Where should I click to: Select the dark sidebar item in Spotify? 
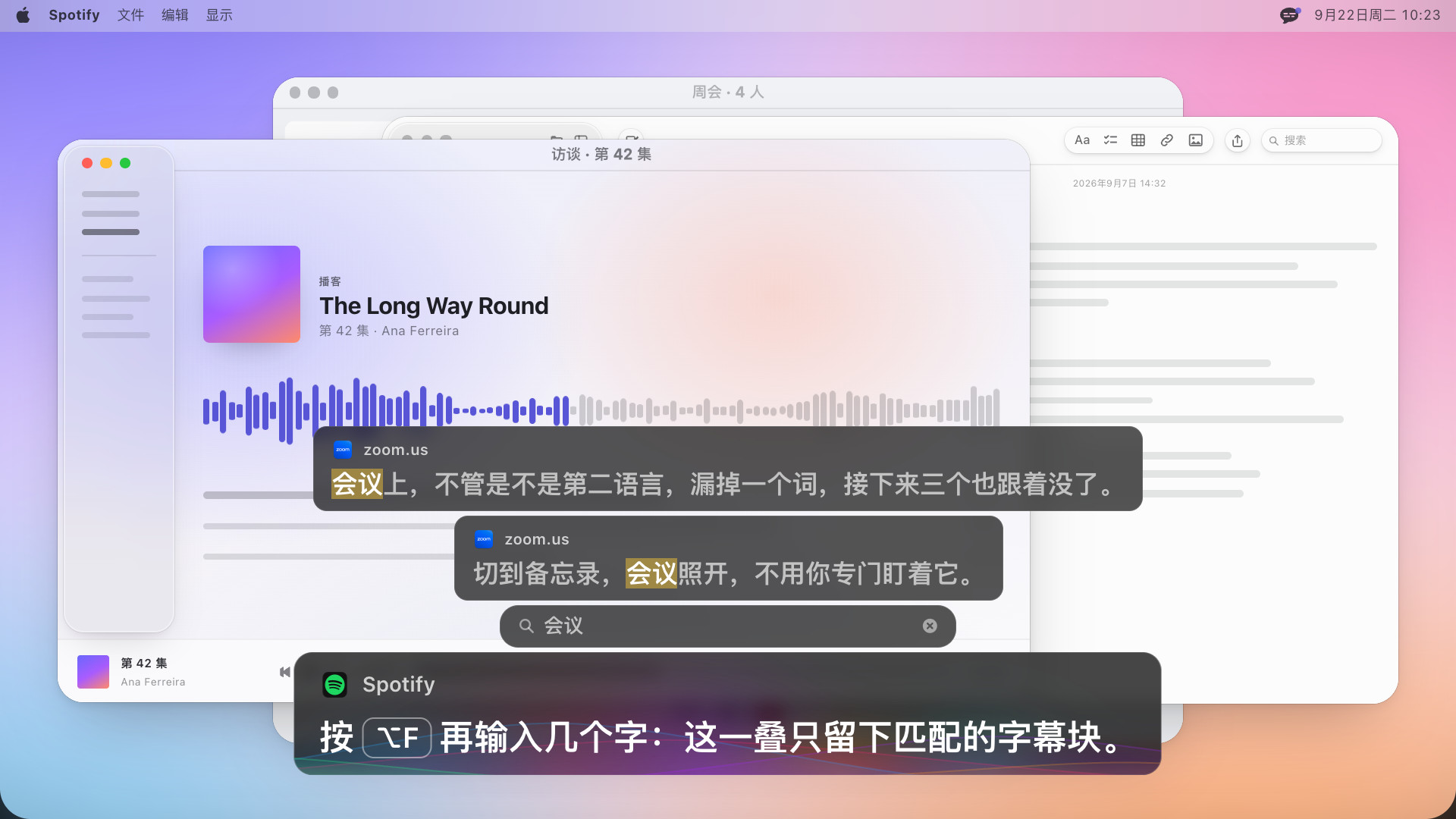coord(111,232)
